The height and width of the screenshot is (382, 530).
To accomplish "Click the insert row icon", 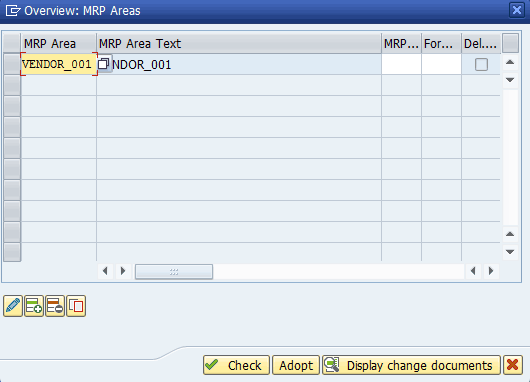I will [34, 306].
